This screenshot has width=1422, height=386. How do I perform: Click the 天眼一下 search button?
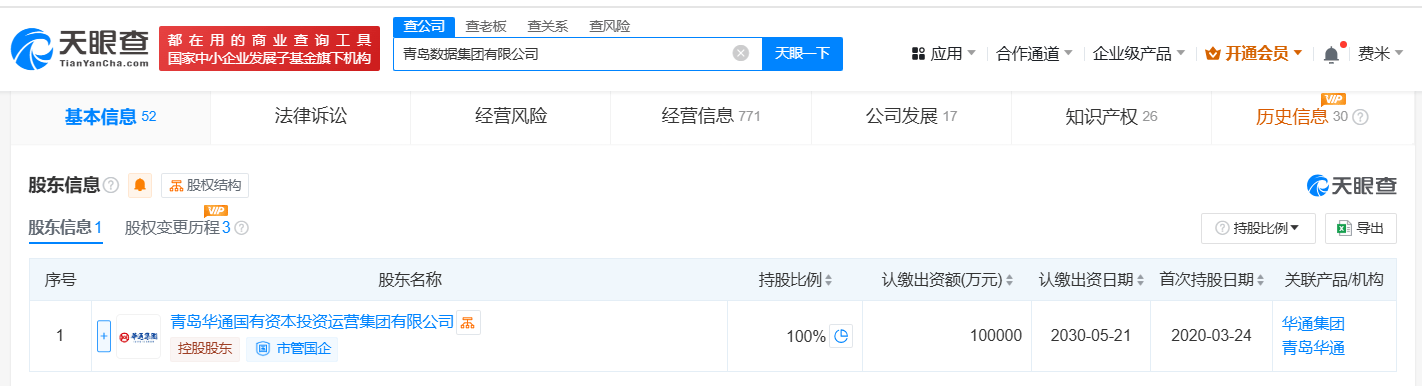click(x=802, y=54)
